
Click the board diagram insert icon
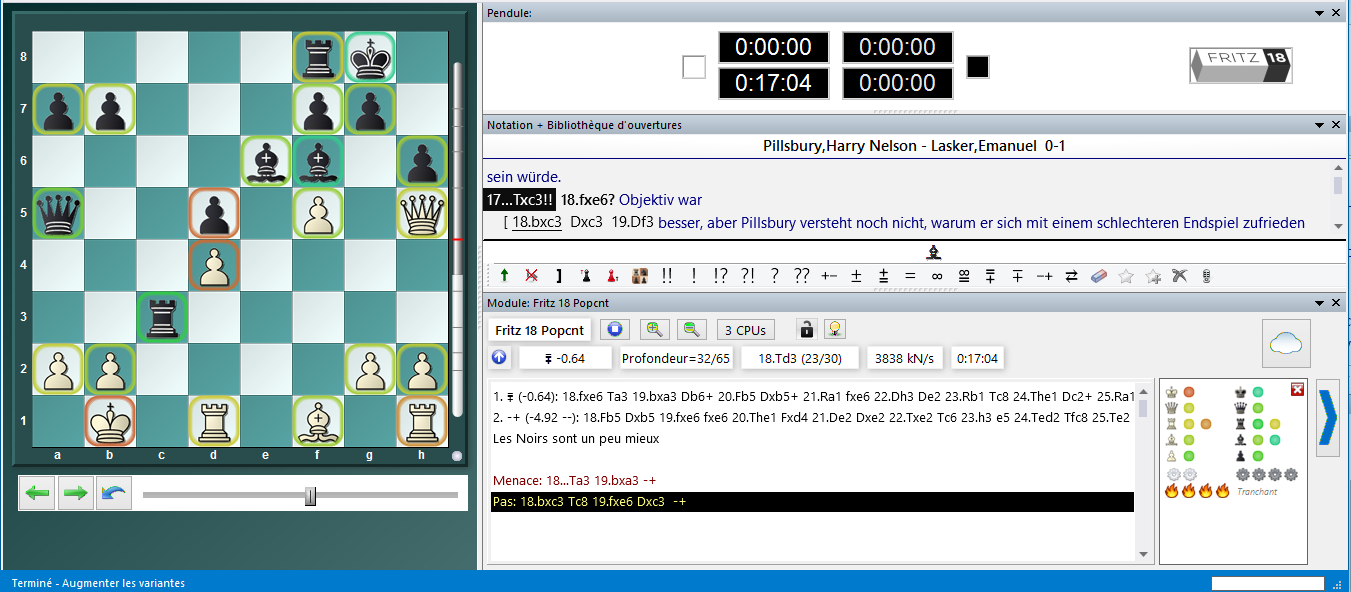pyautogui.click(x=640, y=275)
